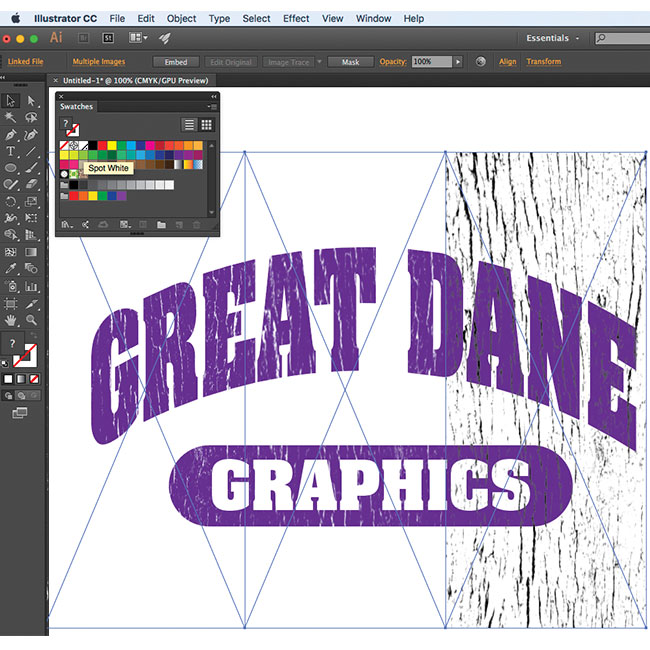Select the Paintbrush tool

(31, 168)
